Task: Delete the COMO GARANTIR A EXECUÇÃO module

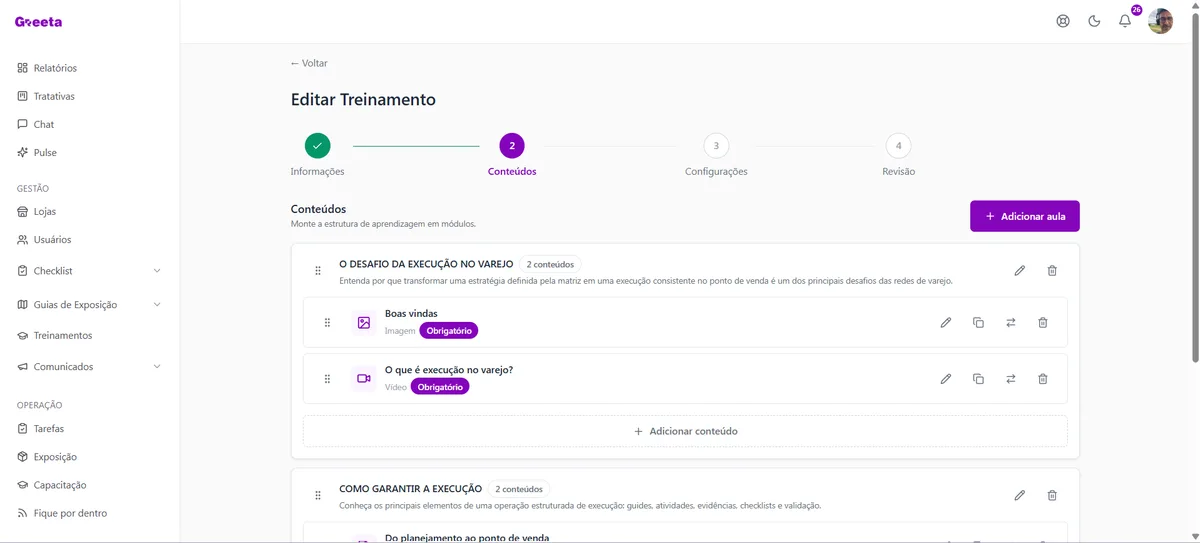Action: click(x=1052, y=495)
